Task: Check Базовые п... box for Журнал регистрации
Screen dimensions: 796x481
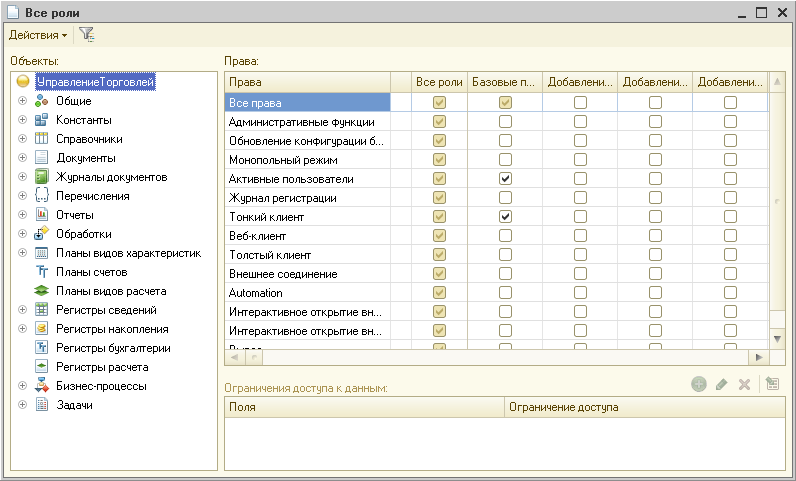Action: pyautogui.click(x=505, y=198)
